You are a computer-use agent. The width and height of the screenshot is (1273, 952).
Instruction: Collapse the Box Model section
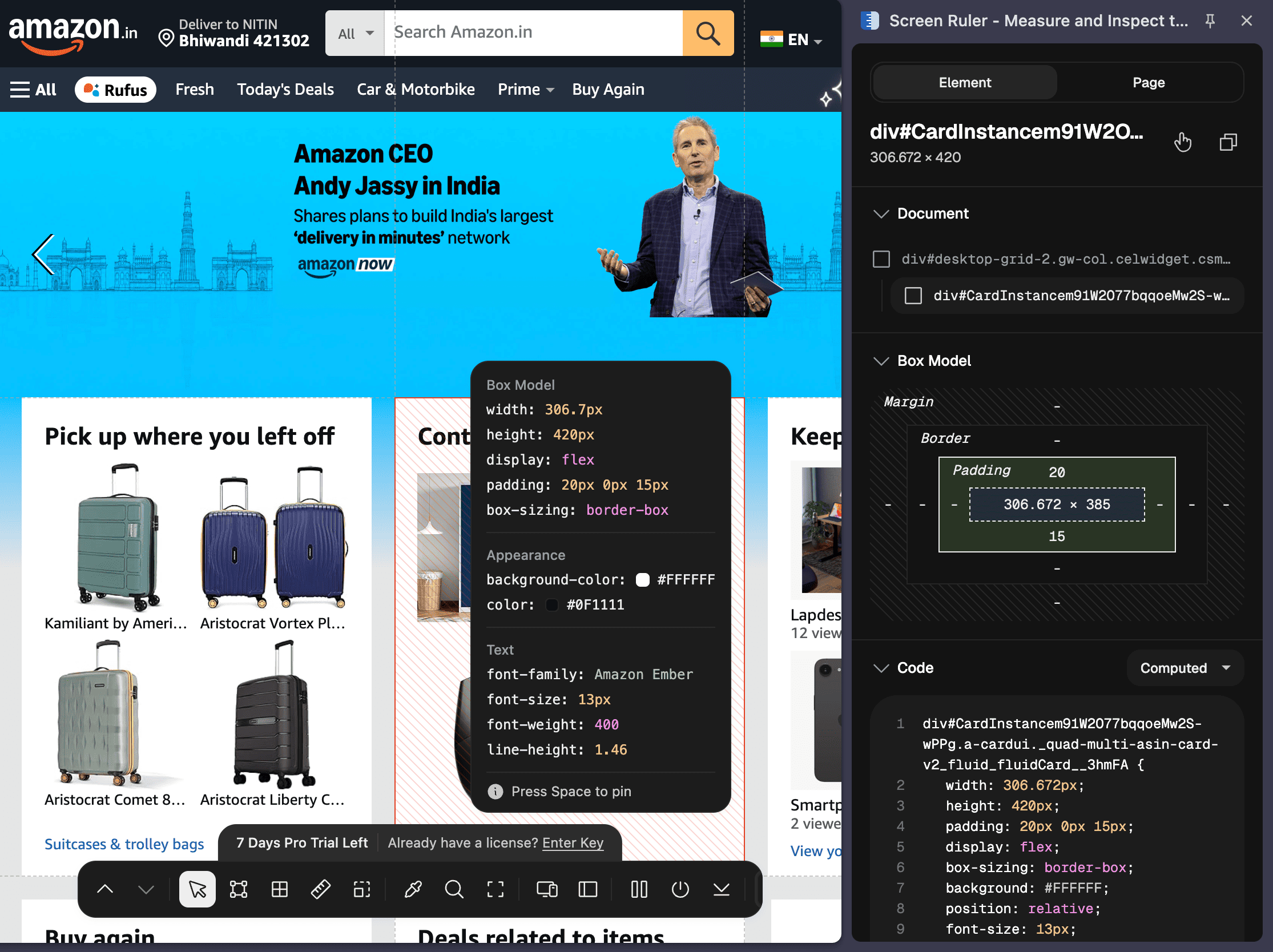[x=881, y=361]
